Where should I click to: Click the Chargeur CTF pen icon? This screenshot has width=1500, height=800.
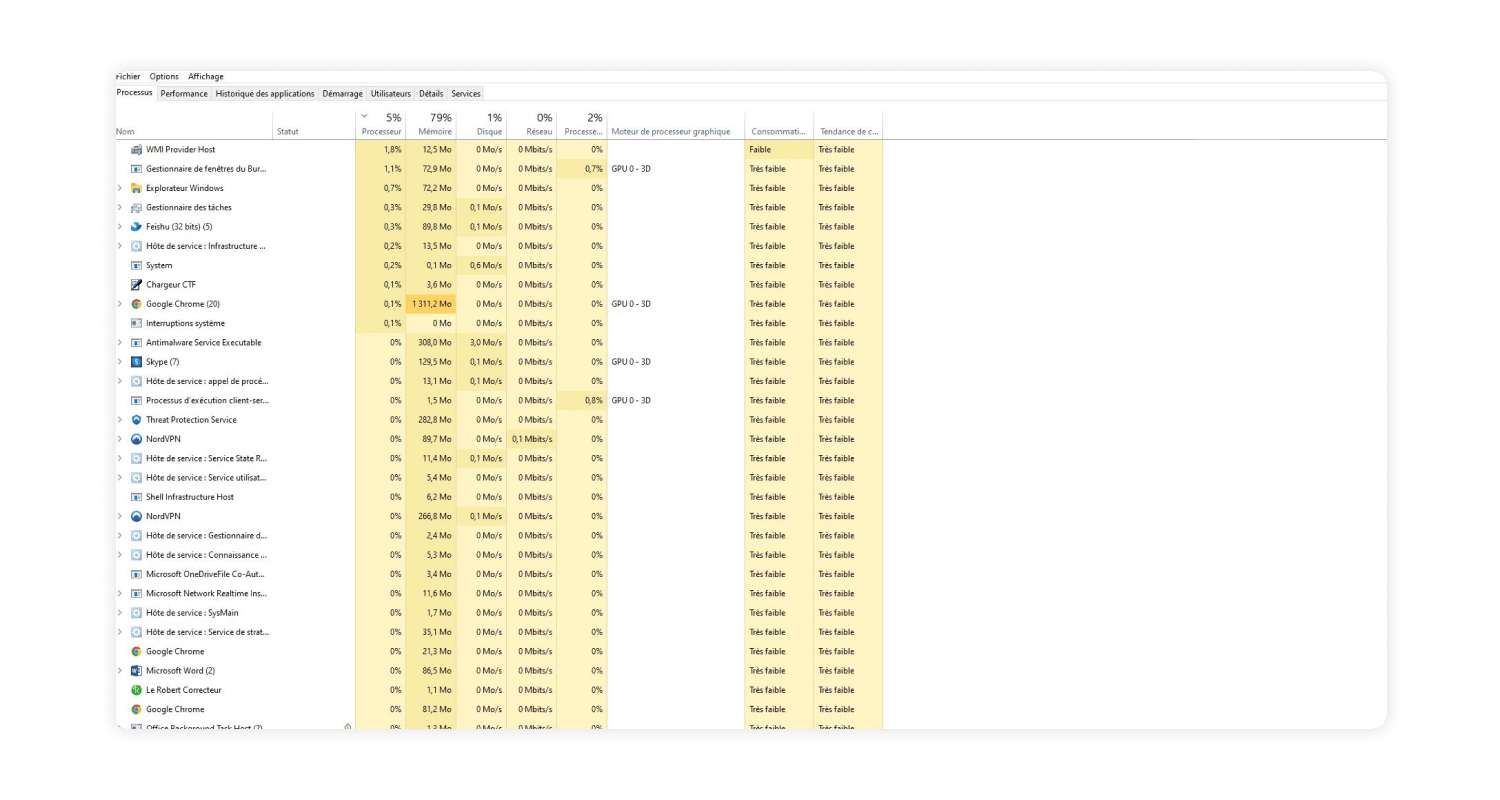point(136,285)
